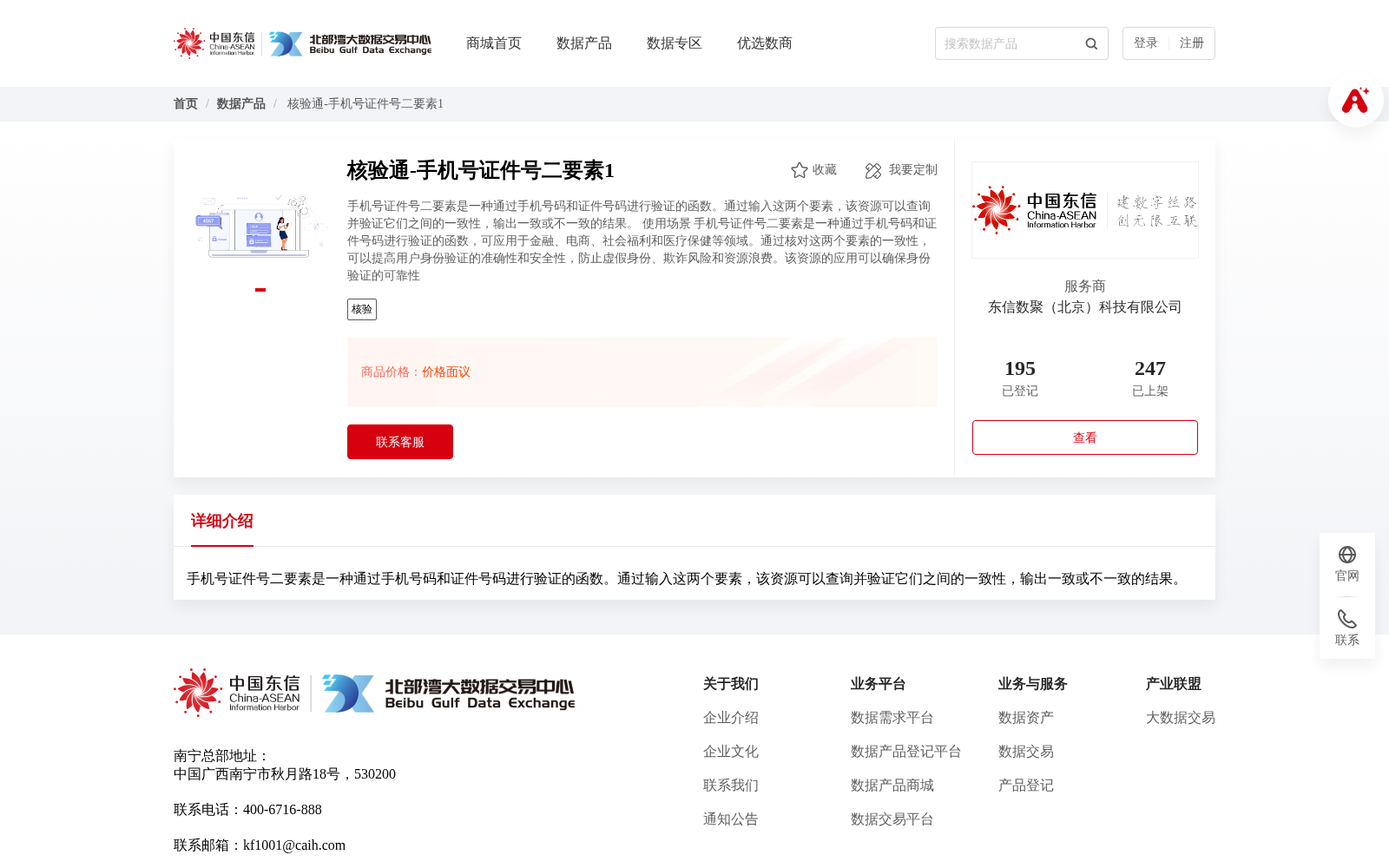Click the provider banner image 中国东信
Image resolution: width=1389 pixels, height=868 pixels.
coord(1085,210)
